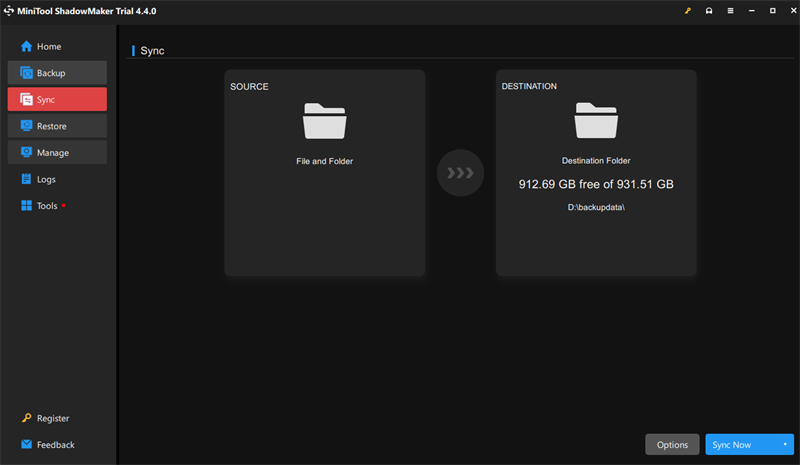Click the Destination Folder label
The image size is (800, 465).
click(596, 161)
